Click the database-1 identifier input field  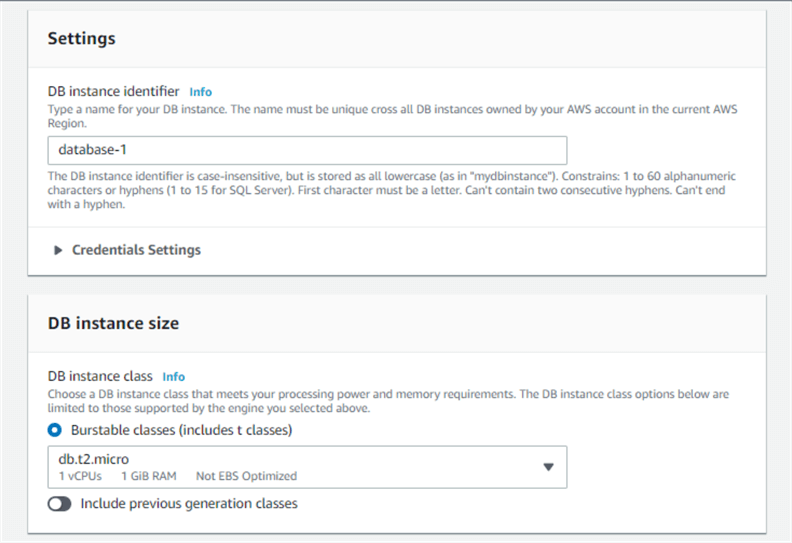coord(307,150)
